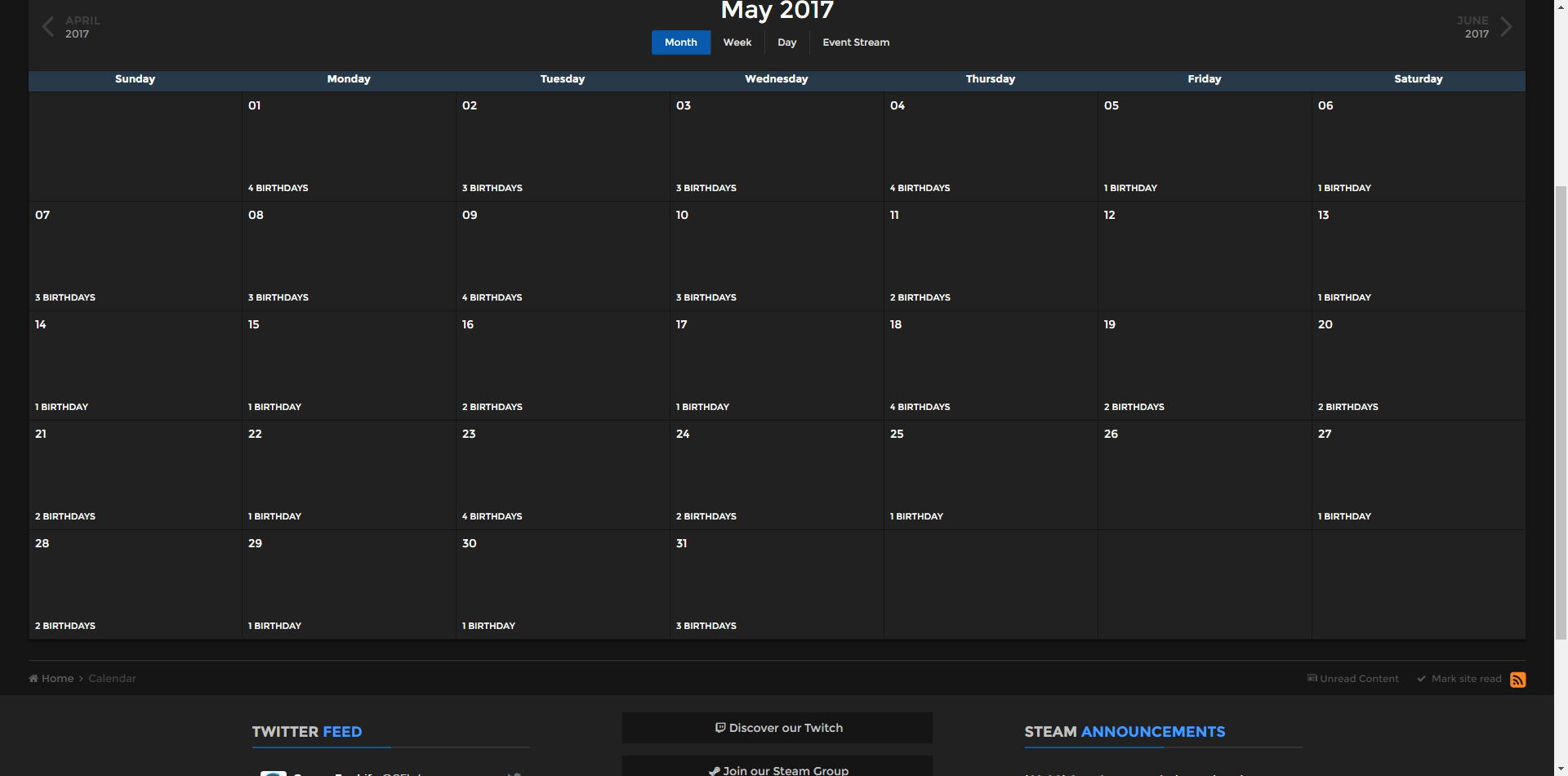The image size is (1568, 776).
Task: Click the Calendar breadcrumb item
Action: [113, 679]
